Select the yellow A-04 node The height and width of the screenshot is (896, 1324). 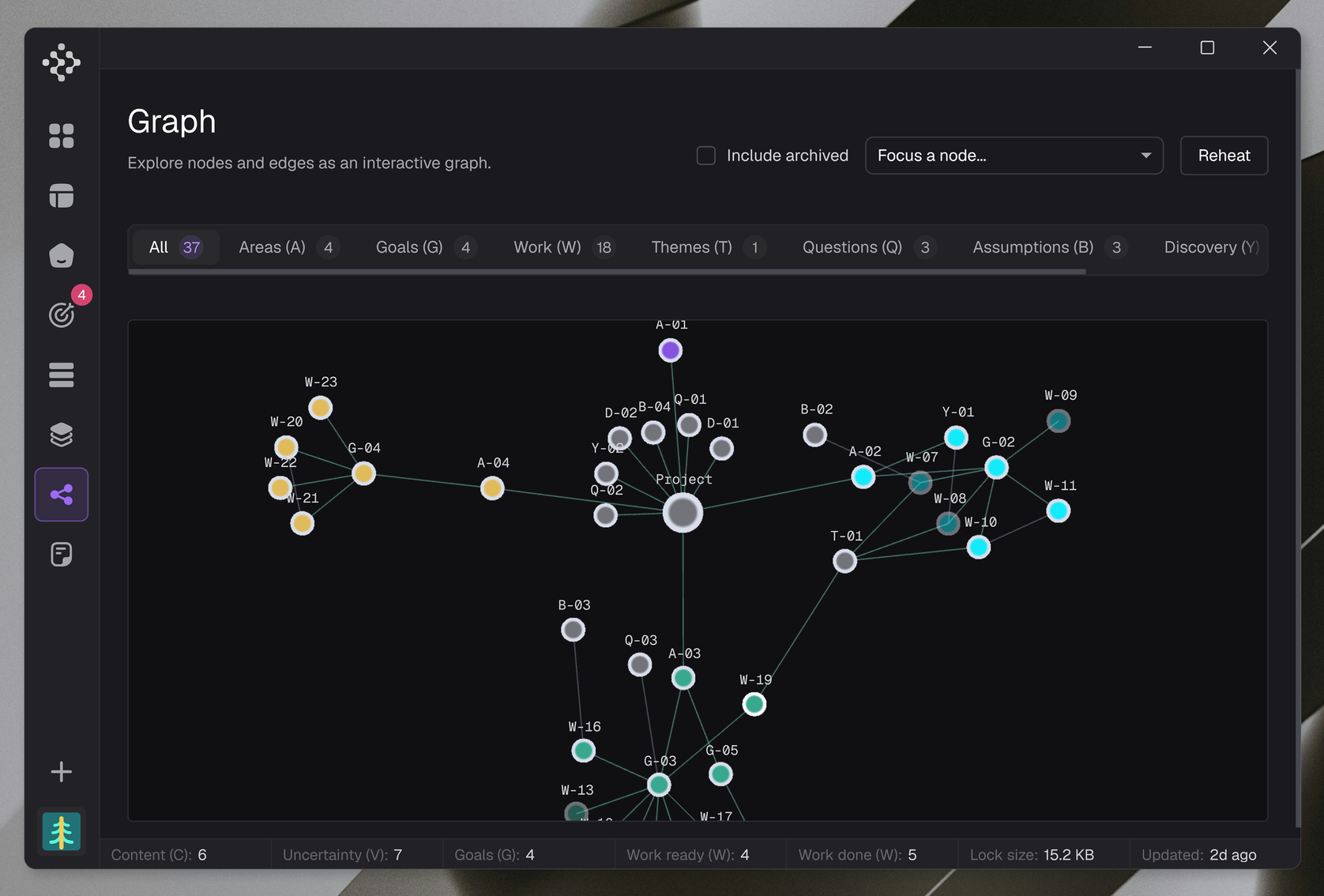pos(492,488)
